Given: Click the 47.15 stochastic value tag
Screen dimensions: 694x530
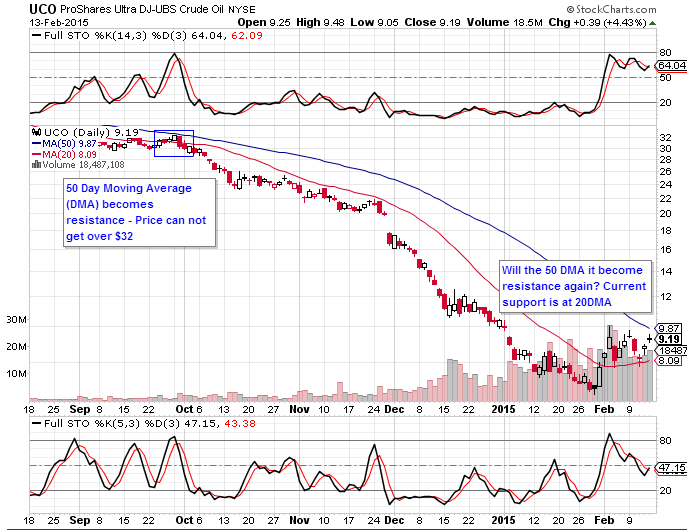Looking at the screenshot, I should [671, 468].
